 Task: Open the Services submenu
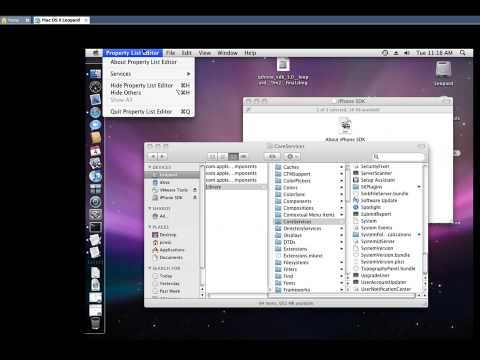(x=149, y=74)
